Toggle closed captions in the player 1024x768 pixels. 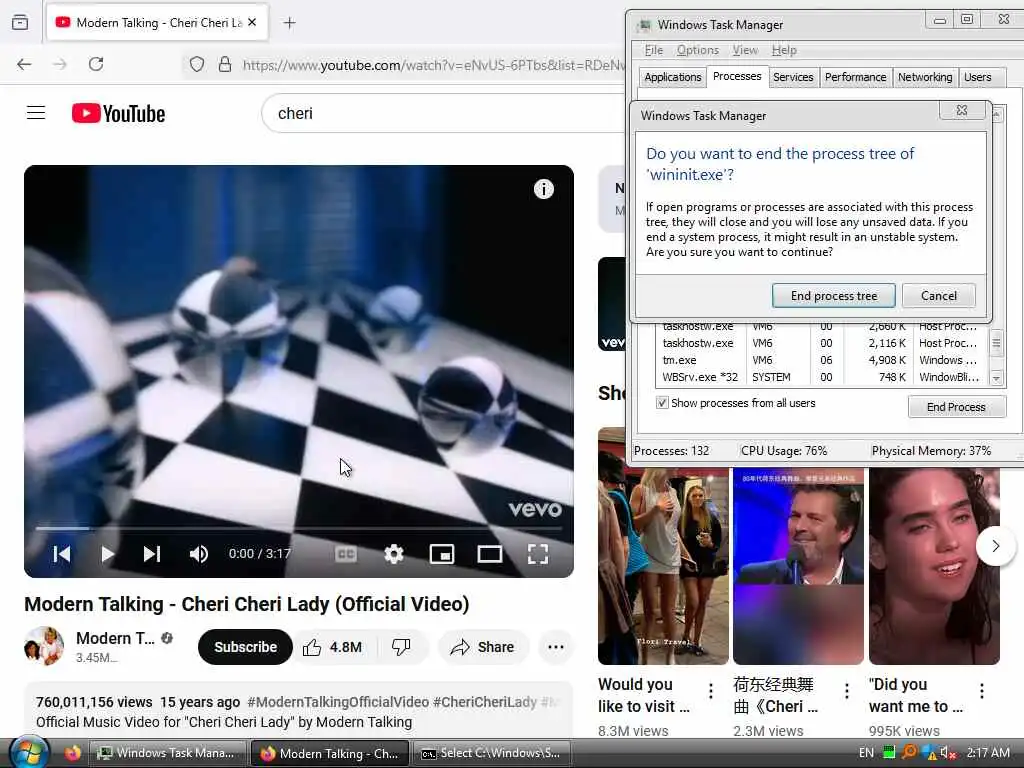click(345, 554)
